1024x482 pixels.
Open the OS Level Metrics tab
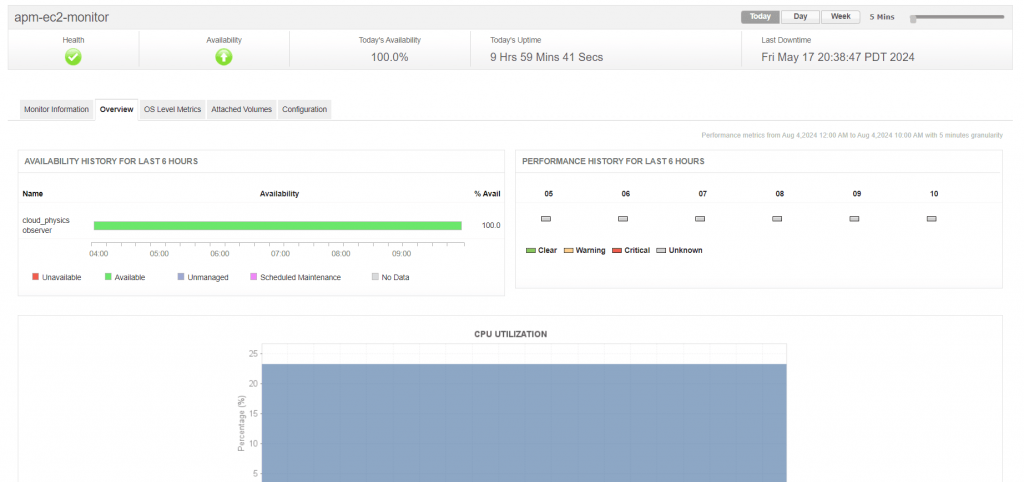[x=172, y=109]
